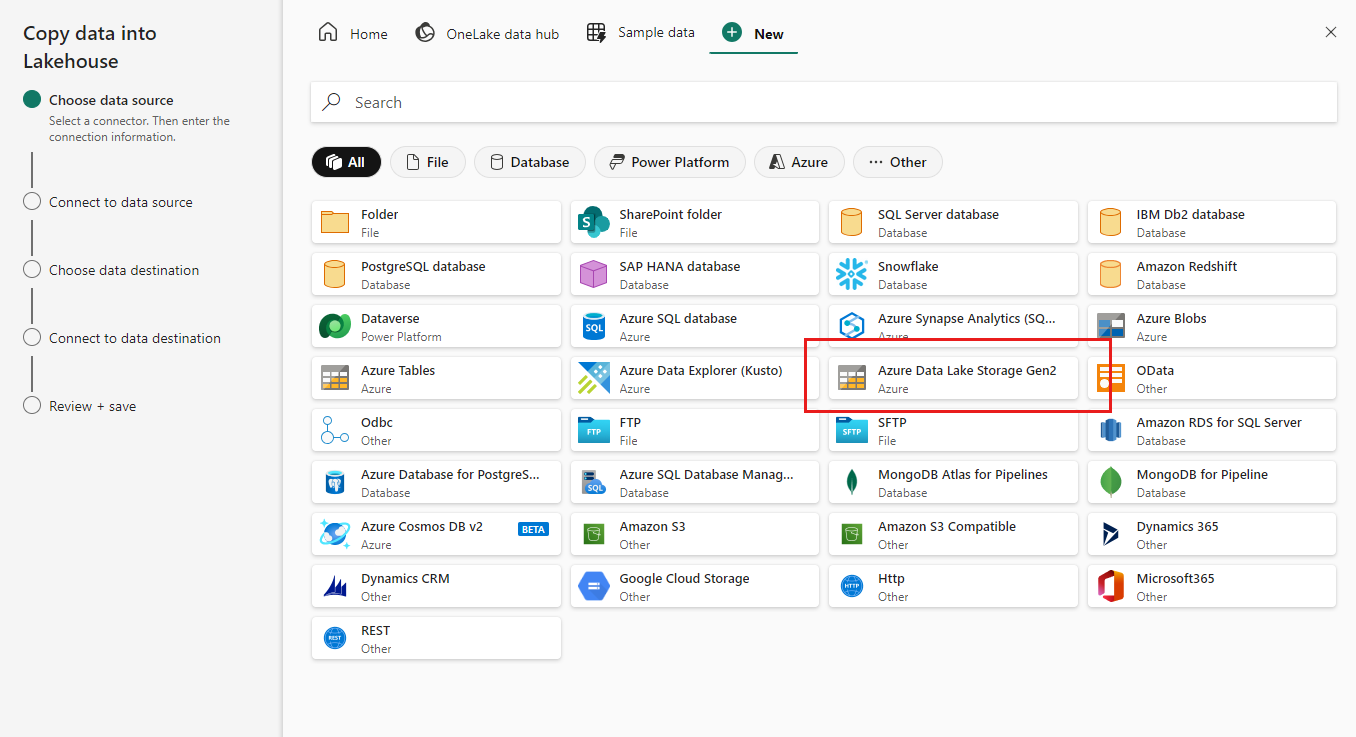
Task: Apply the File category filter
Action: (x=427, y=162)
